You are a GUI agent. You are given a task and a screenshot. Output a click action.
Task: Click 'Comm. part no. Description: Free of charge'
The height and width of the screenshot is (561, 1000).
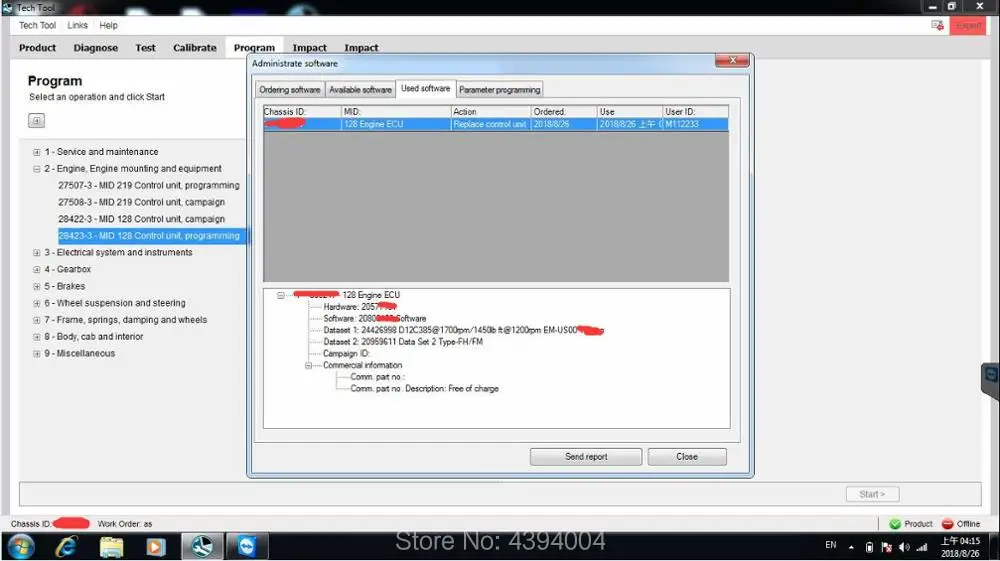click(x=424, y=388)
